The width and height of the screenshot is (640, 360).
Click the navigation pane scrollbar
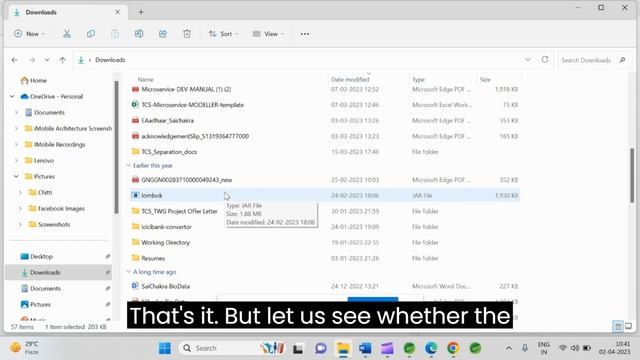[x=116, y=147]
